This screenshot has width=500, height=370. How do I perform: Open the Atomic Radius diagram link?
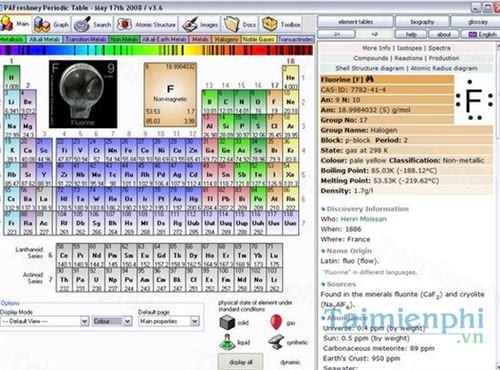pyautogui.click(x=444, y=68)
